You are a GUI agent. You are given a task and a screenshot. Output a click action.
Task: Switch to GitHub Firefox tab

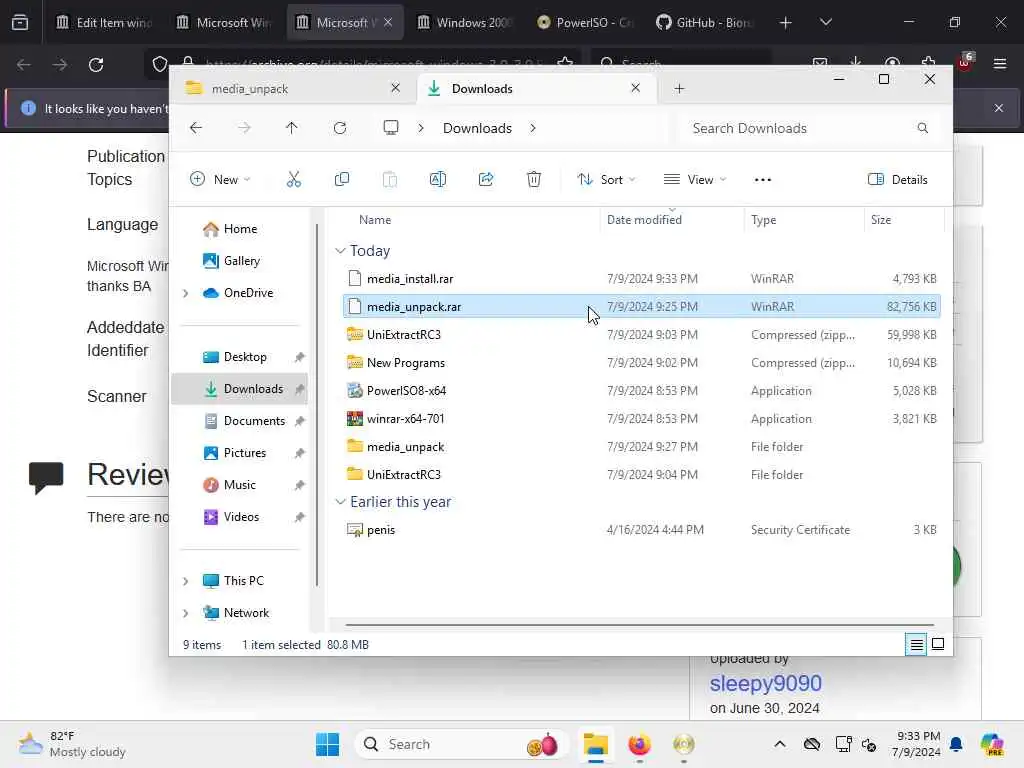click(x=706, y=22)
